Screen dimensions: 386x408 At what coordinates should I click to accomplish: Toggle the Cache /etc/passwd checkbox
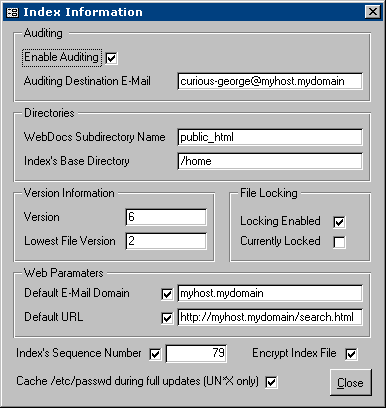click(271, 382)
